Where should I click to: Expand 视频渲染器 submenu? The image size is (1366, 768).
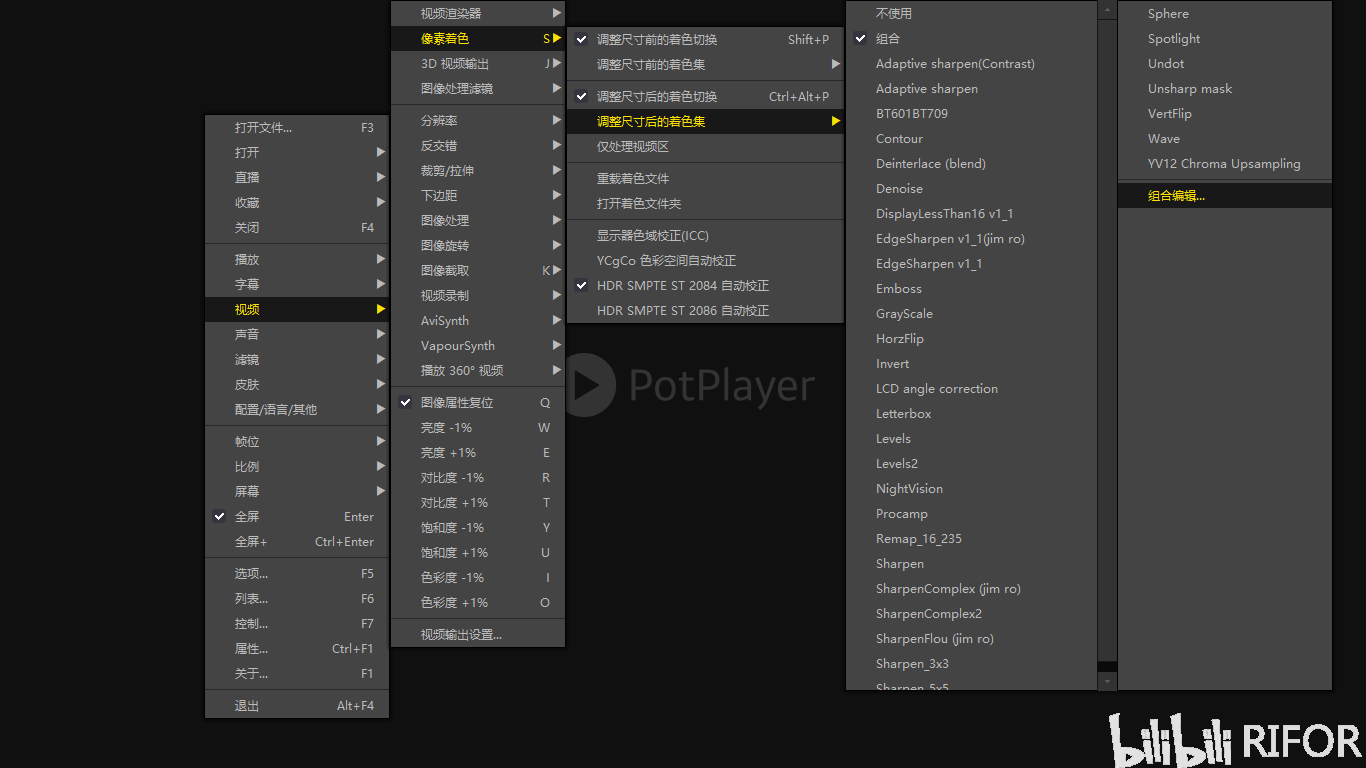coord(478,14)
